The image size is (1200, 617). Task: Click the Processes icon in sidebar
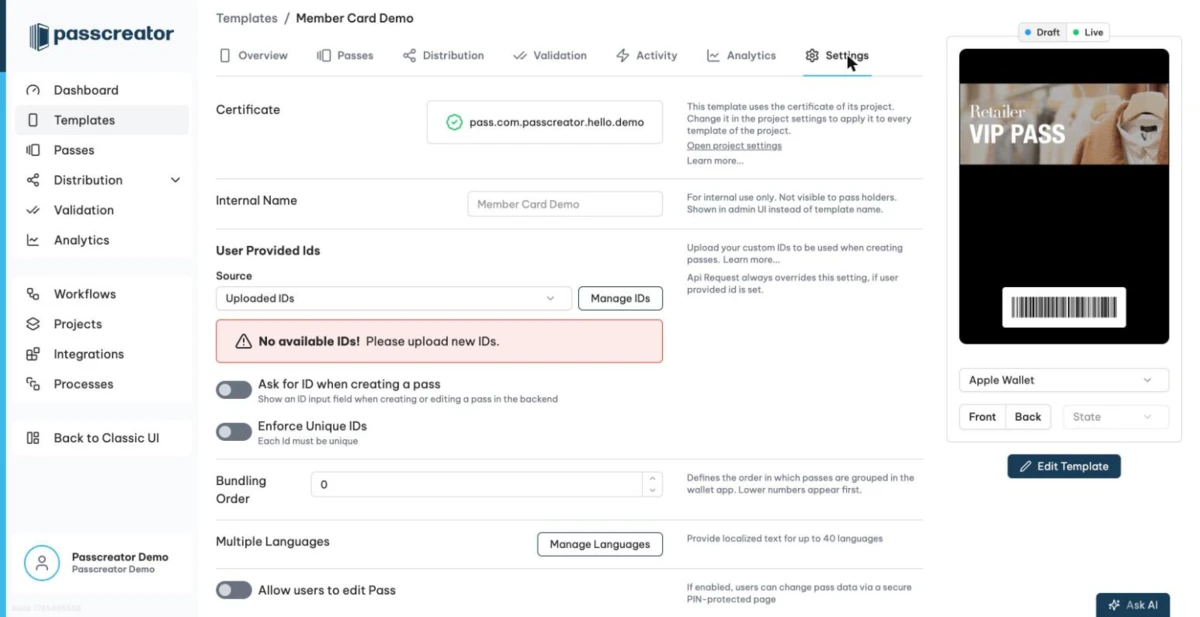pyautogui.click(x=33, y=384)
